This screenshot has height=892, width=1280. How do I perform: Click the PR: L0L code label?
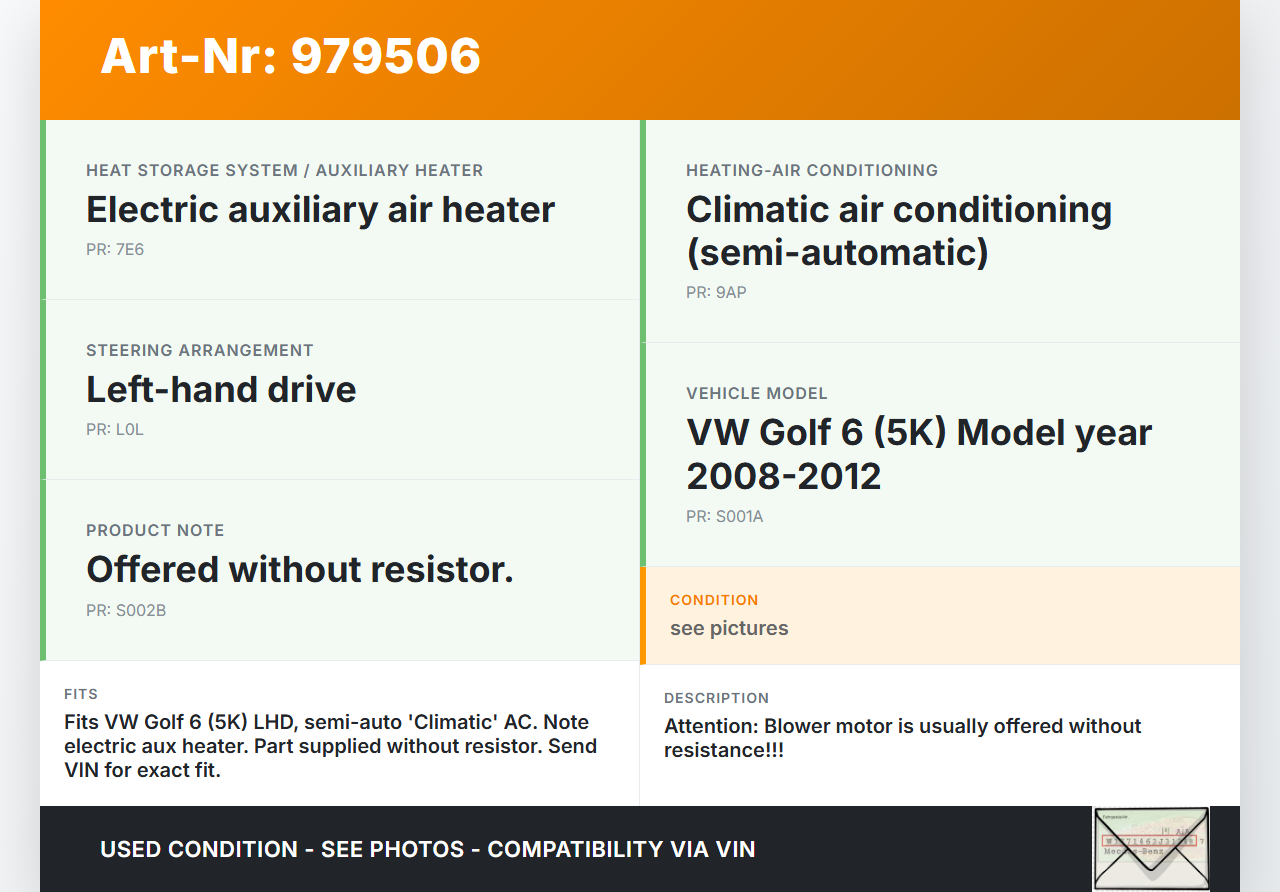(115, 430)
